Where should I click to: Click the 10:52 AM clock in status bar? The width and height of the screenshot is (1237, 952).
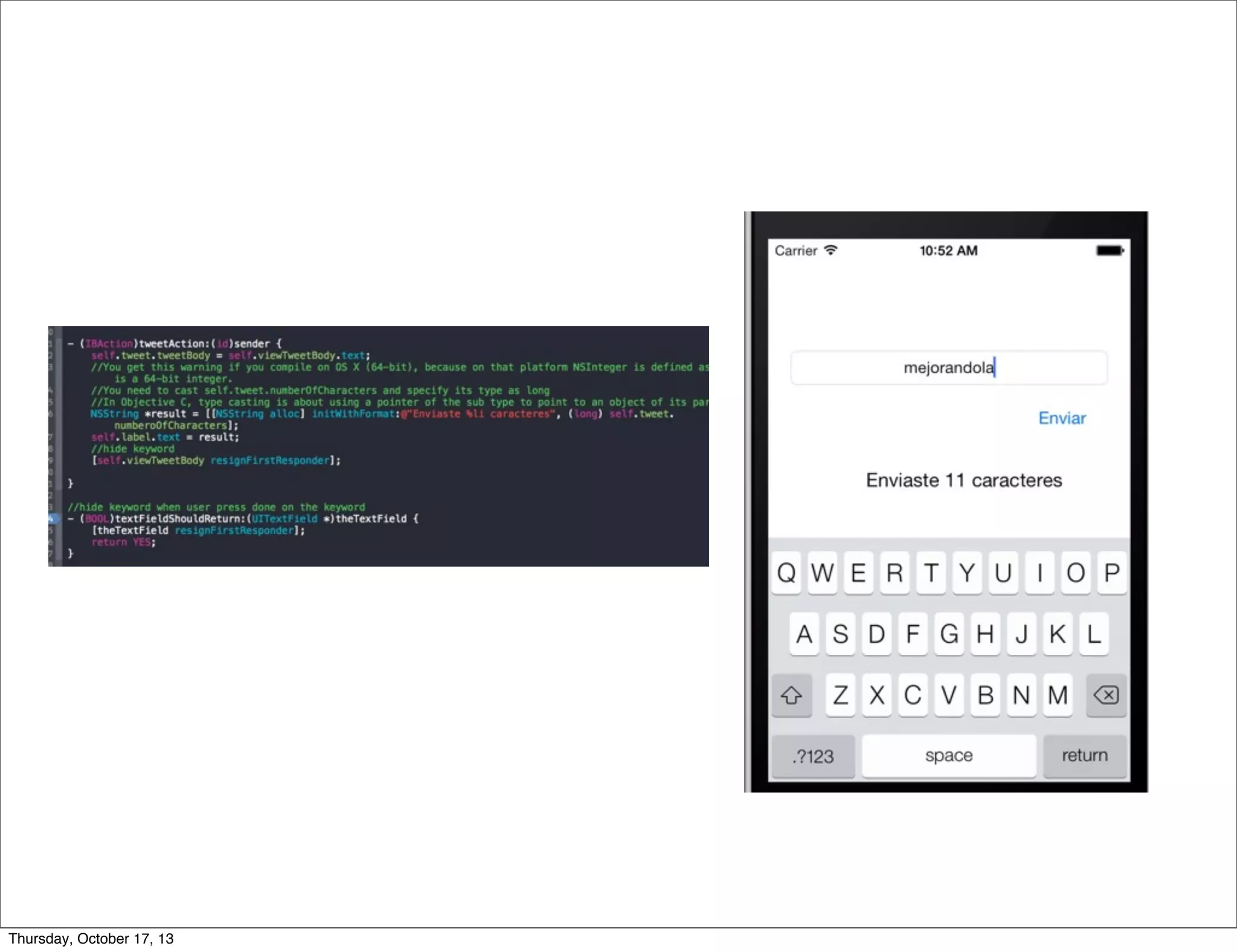click(948, 251)
